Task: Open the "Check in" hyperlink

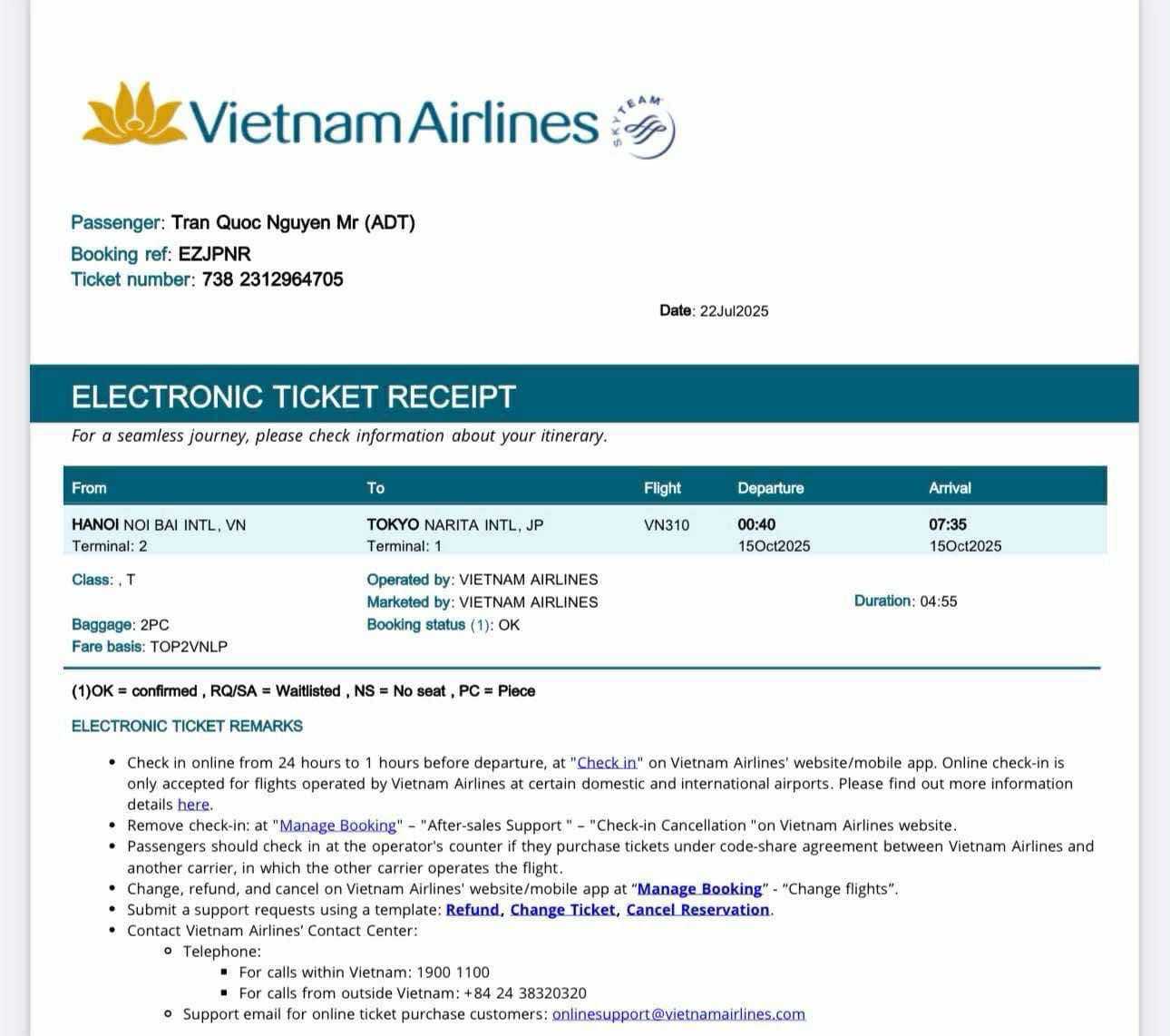Action: click(x=607, y=763)
